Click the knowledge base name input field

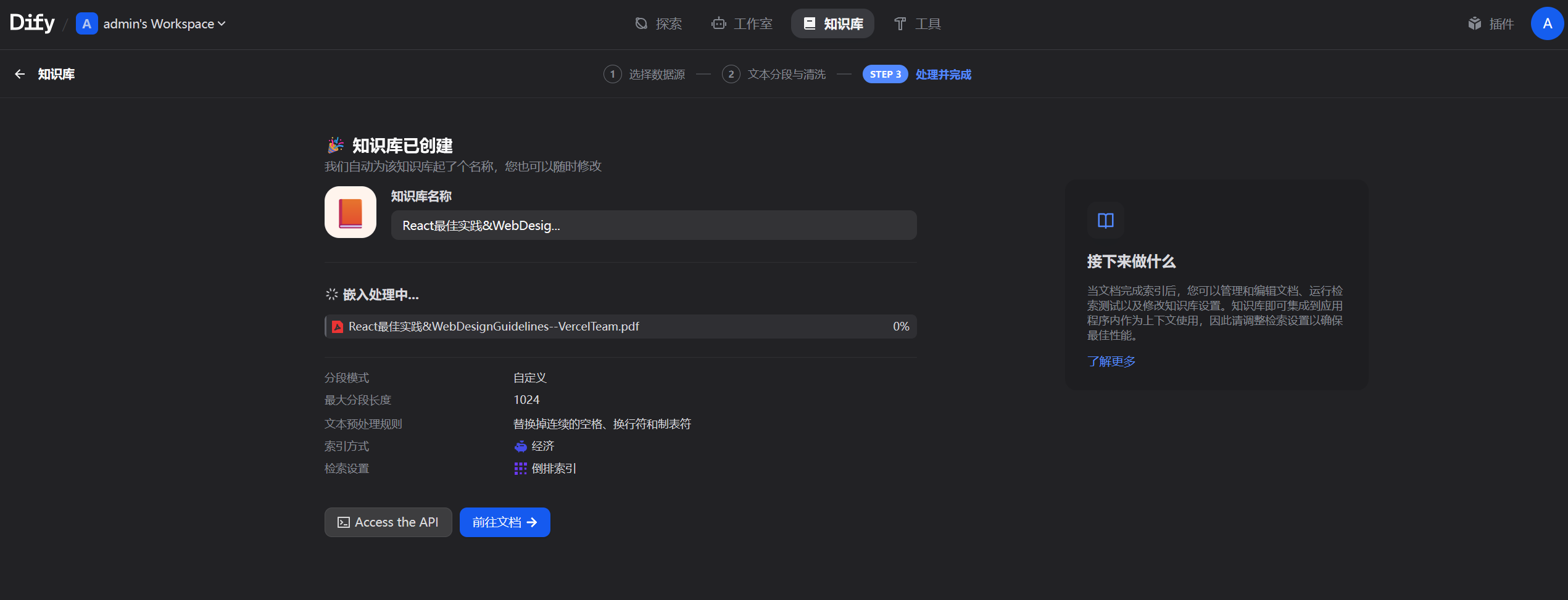(653, 225)
